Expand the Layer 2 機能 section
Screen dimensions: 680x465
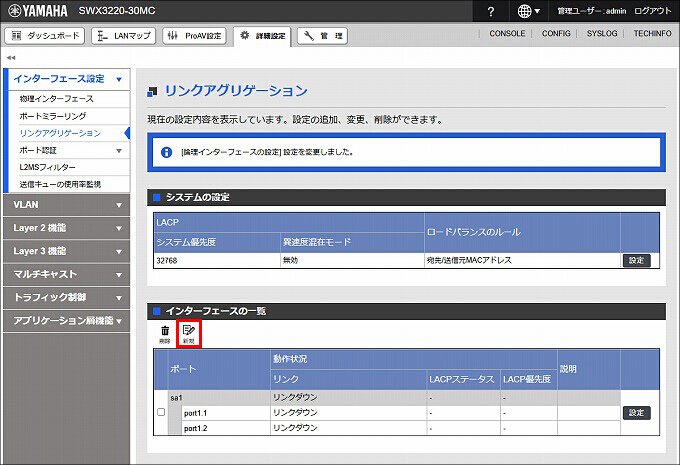point(65,227)
